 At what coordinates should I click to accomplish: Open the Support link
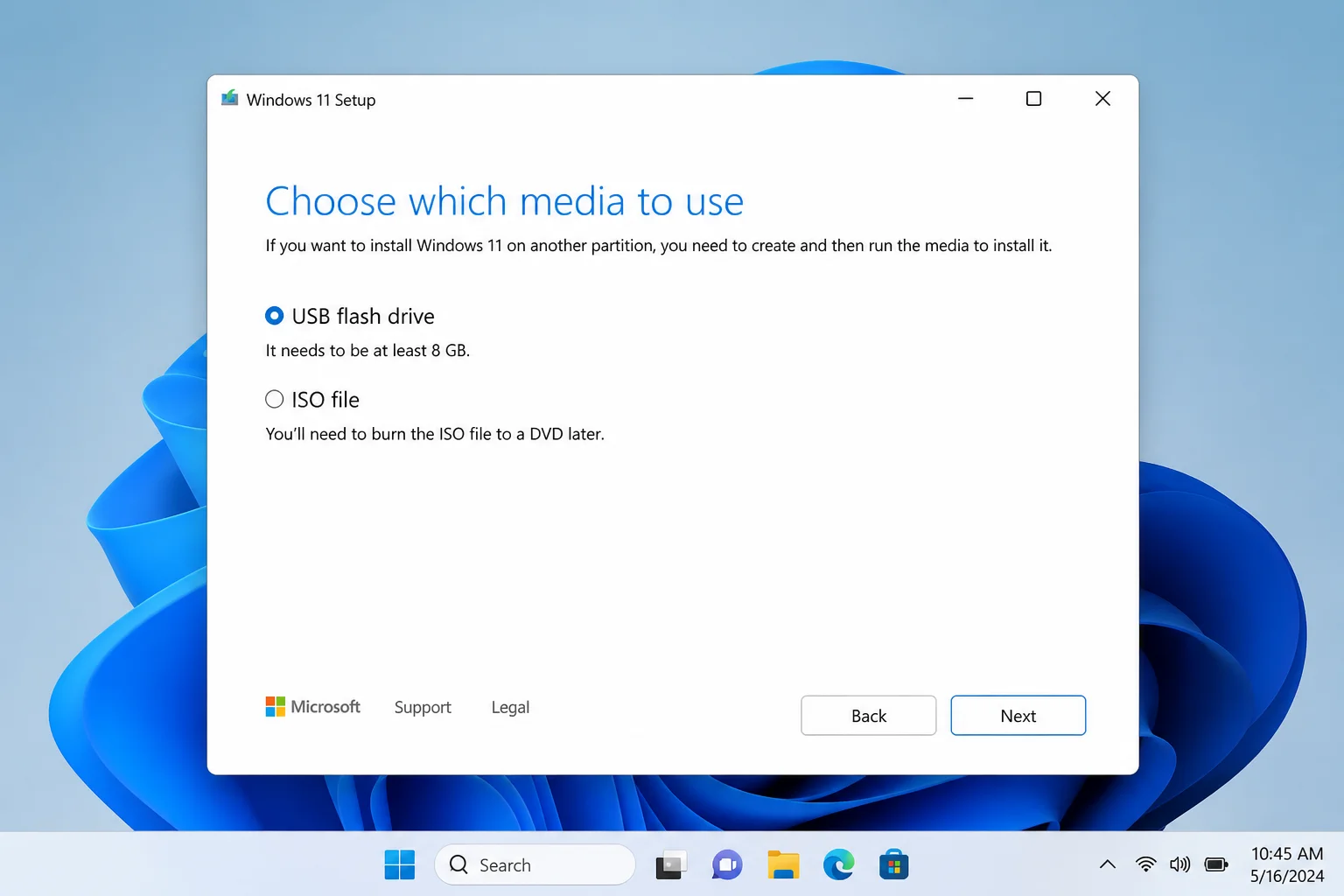point(423,707)
